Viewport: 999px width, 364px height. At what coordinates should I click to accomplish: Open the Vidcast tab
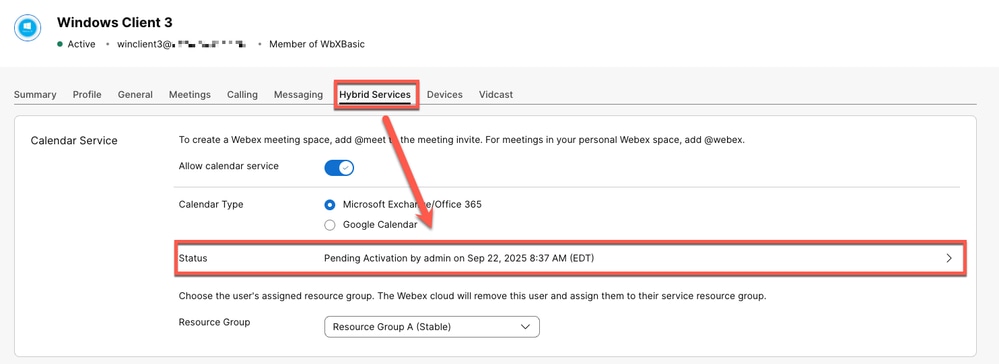point(496,94)
